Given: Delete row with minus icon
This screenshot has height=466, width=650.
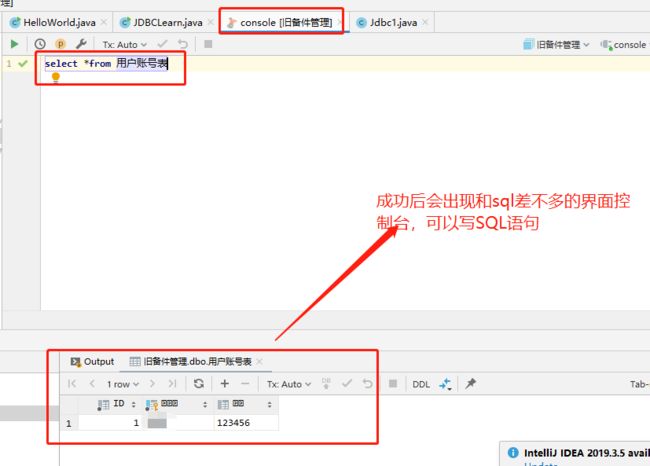Looking at the screenshot, I should point(245,383).
